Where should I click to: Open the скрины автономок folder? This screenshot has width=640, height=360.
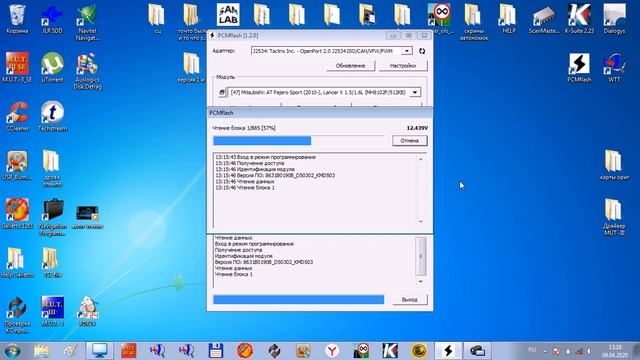pos(473,22)
